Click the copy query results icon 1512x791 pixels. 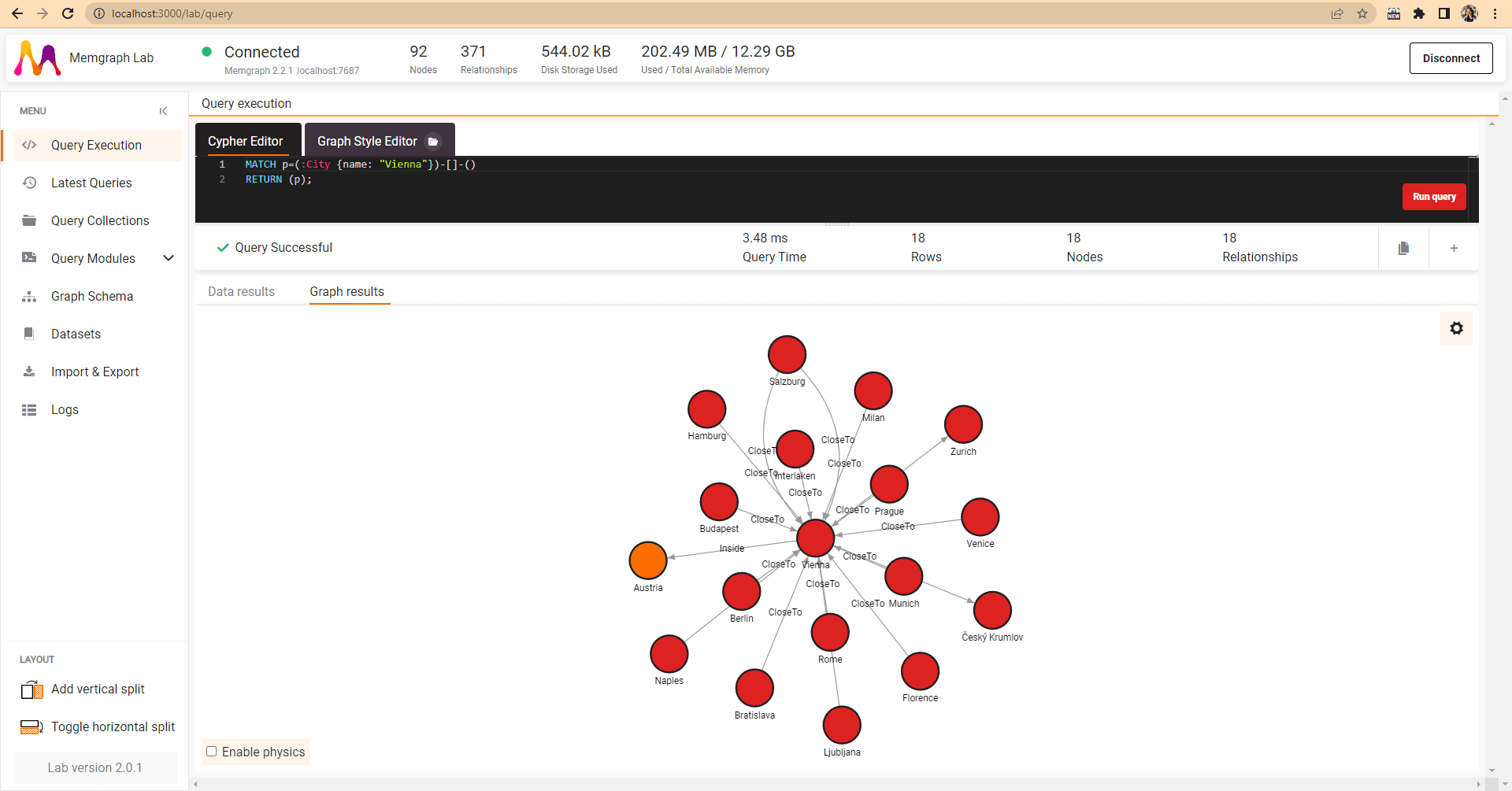1403,248
